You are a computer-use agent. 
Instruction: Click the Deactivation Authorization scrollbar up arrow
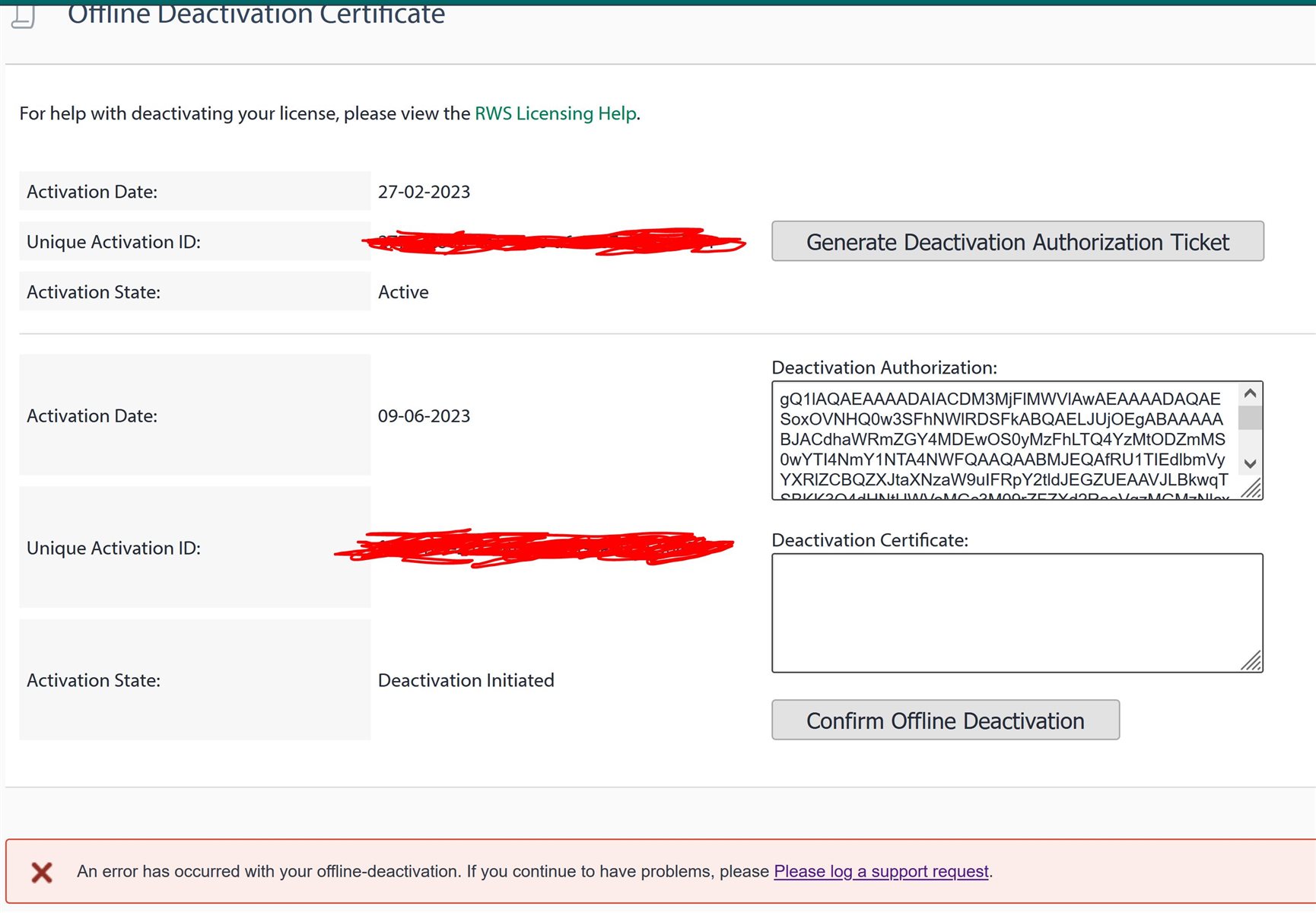[x=1250, y=394]
